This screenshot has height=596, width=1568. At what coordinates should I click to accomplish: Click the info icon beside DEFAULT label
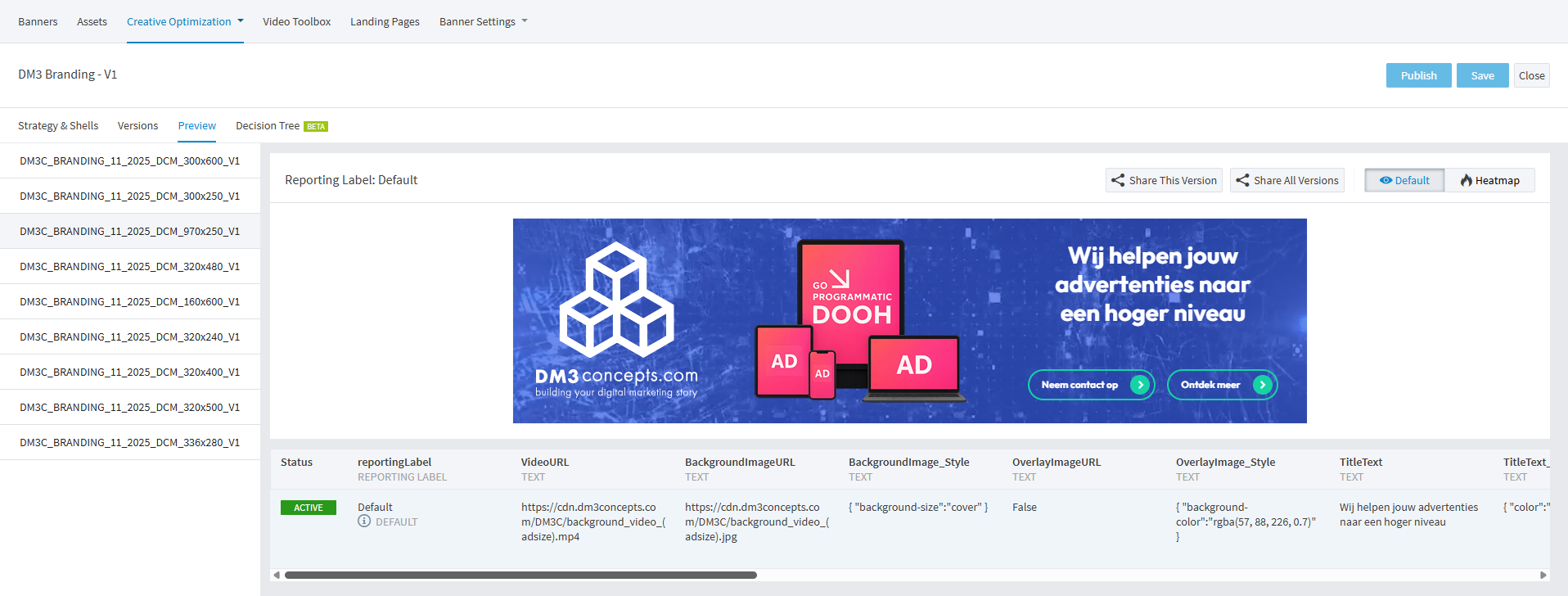coord(364,521)
